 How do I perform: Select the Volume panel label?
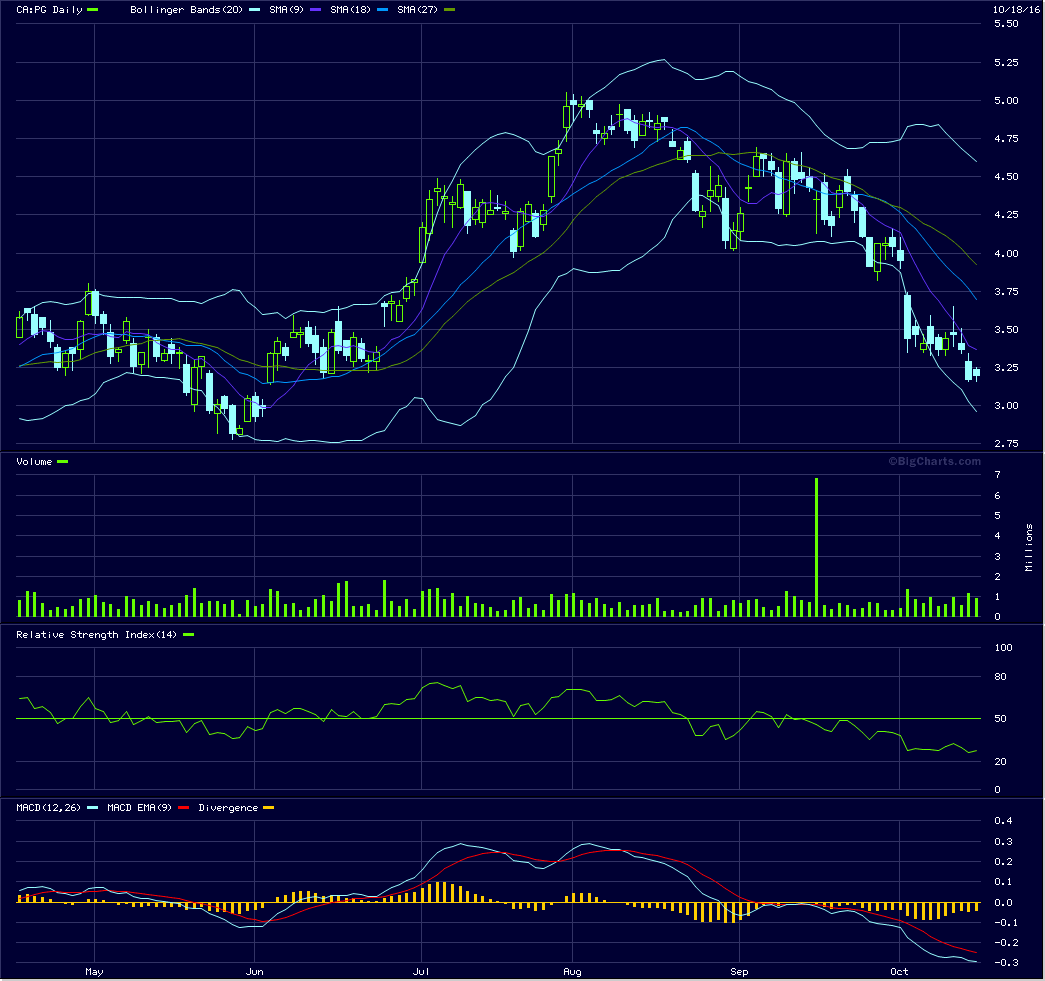[34, 461]
